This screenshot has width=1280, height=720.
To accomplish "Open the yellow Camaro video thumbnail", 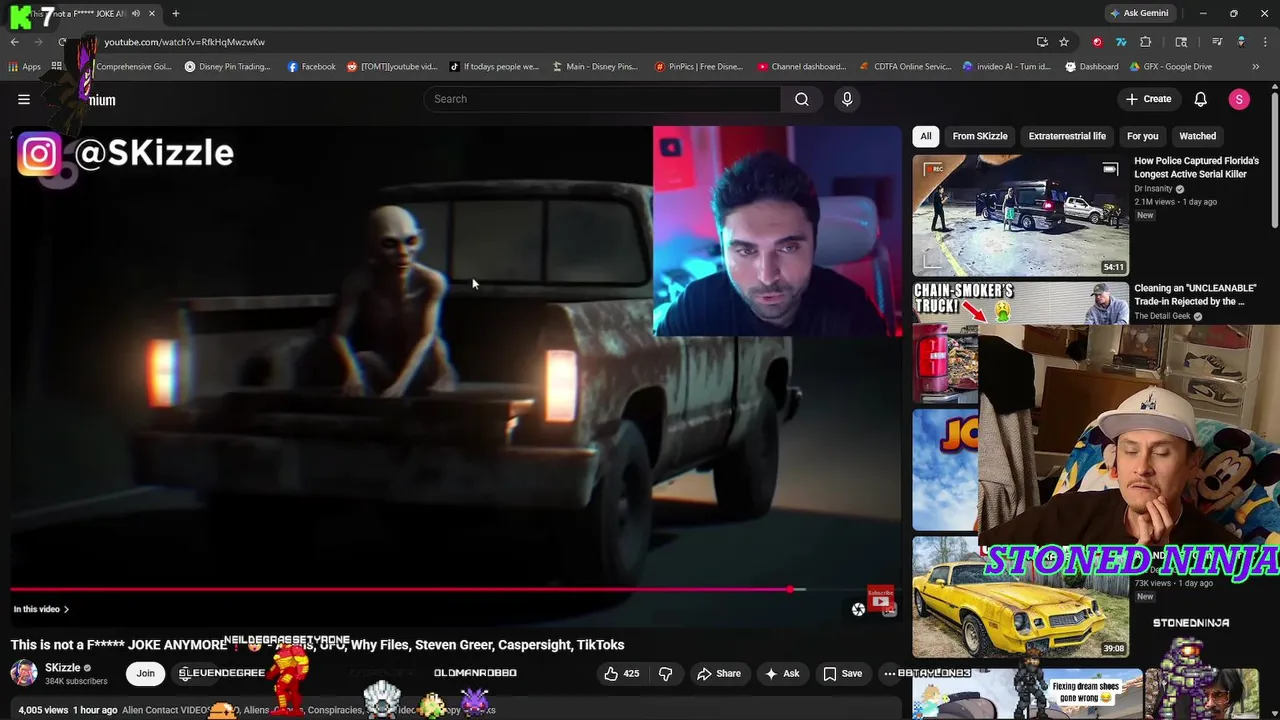I will click(x=1020, y=597).
